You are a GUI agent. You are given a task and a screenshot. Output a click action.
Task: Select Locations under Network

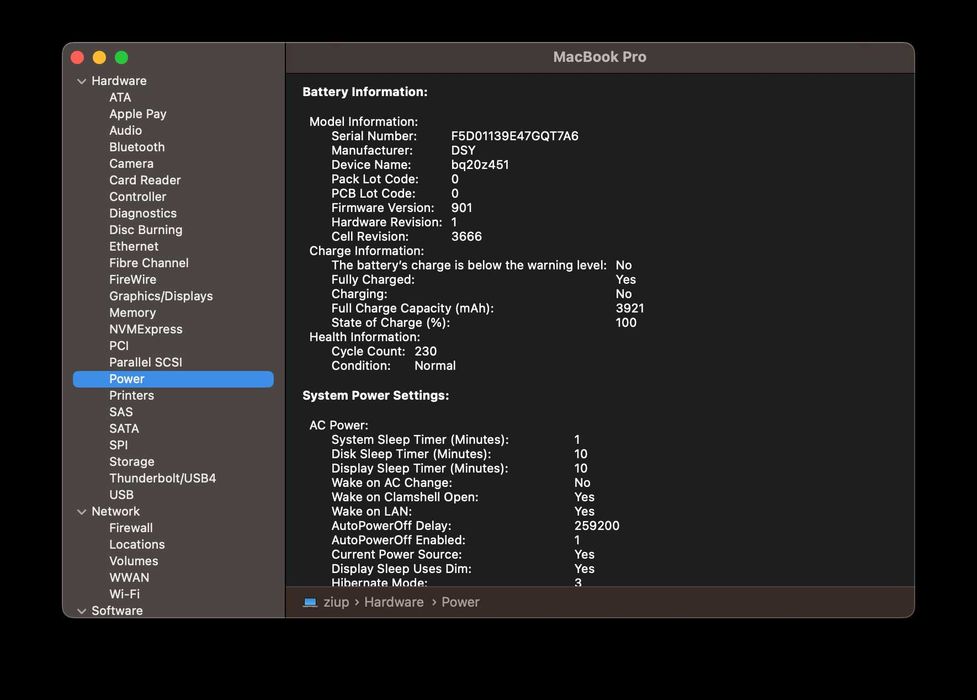point(137,544)
